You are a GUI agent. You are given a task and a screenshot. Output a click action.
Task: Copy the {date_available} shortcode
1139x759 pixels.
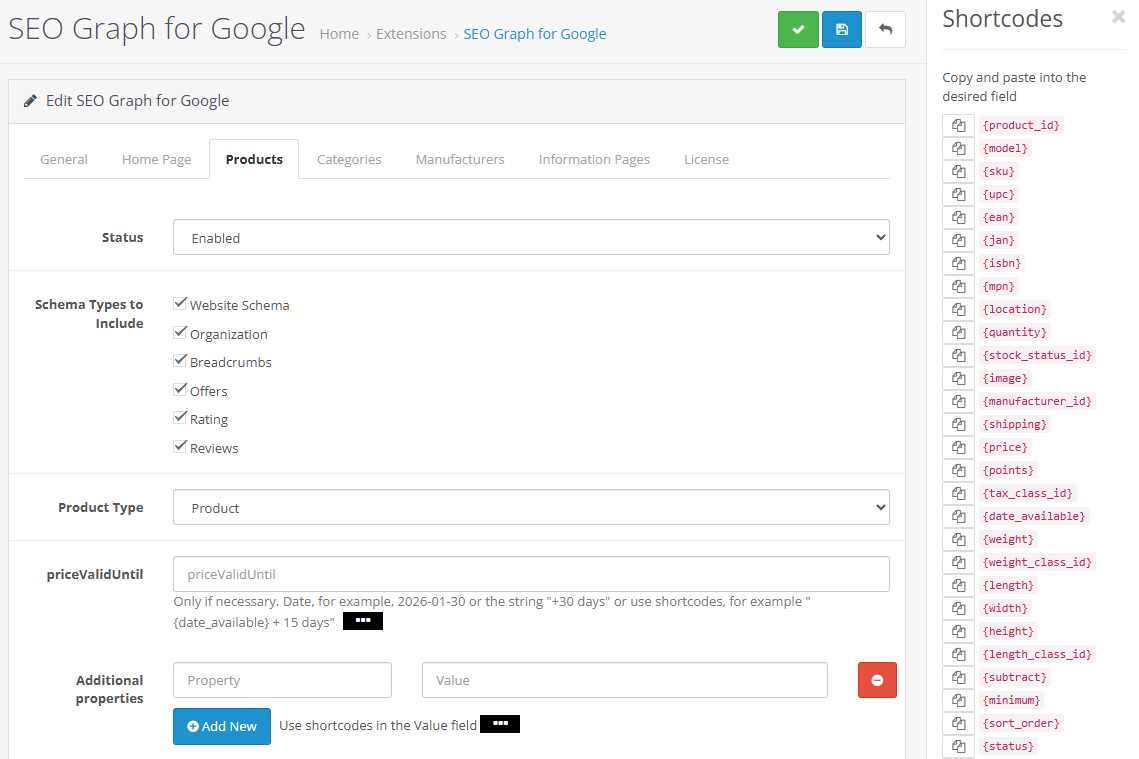[x=958, y=516]
